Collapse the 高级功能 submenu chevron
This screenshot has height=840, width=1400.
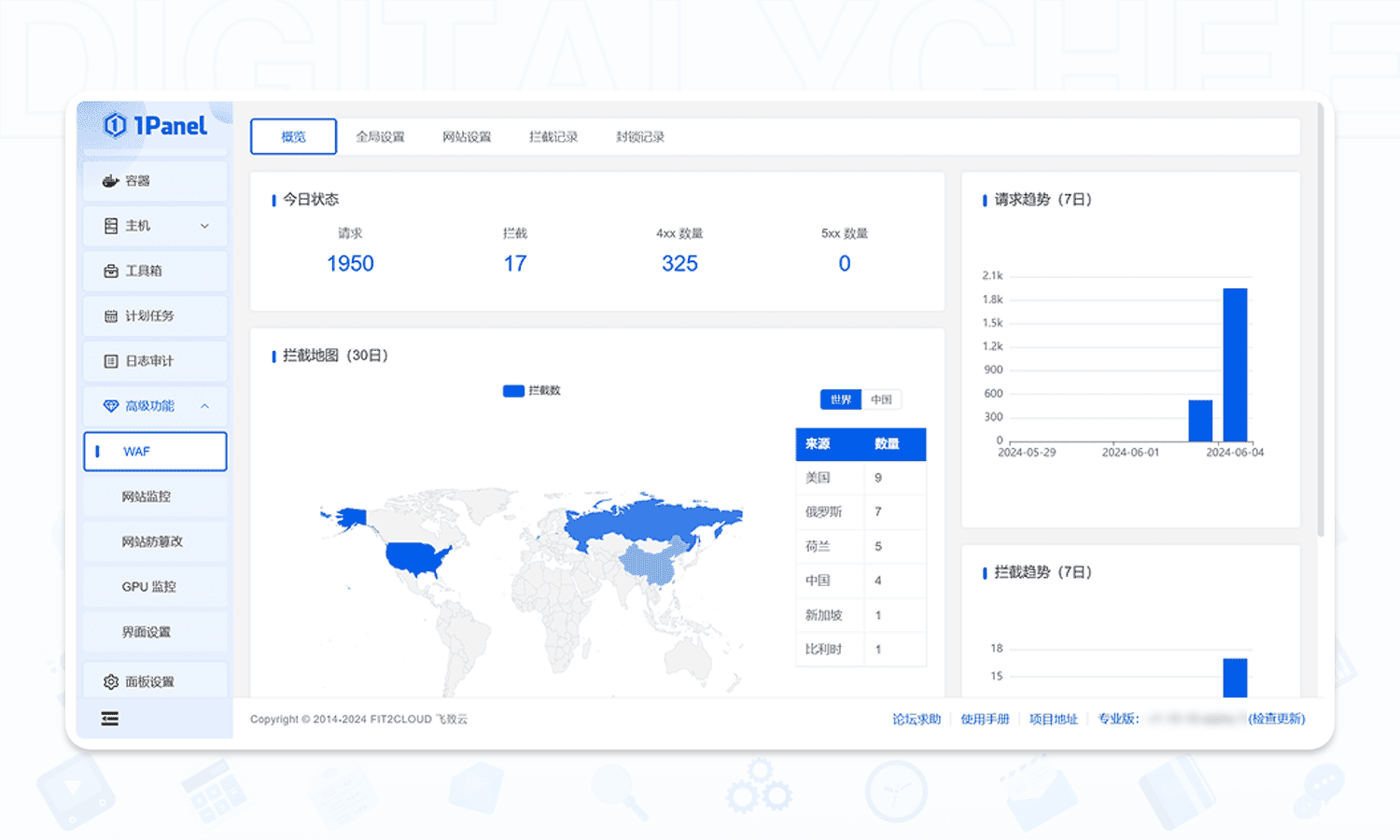(204, 406)
